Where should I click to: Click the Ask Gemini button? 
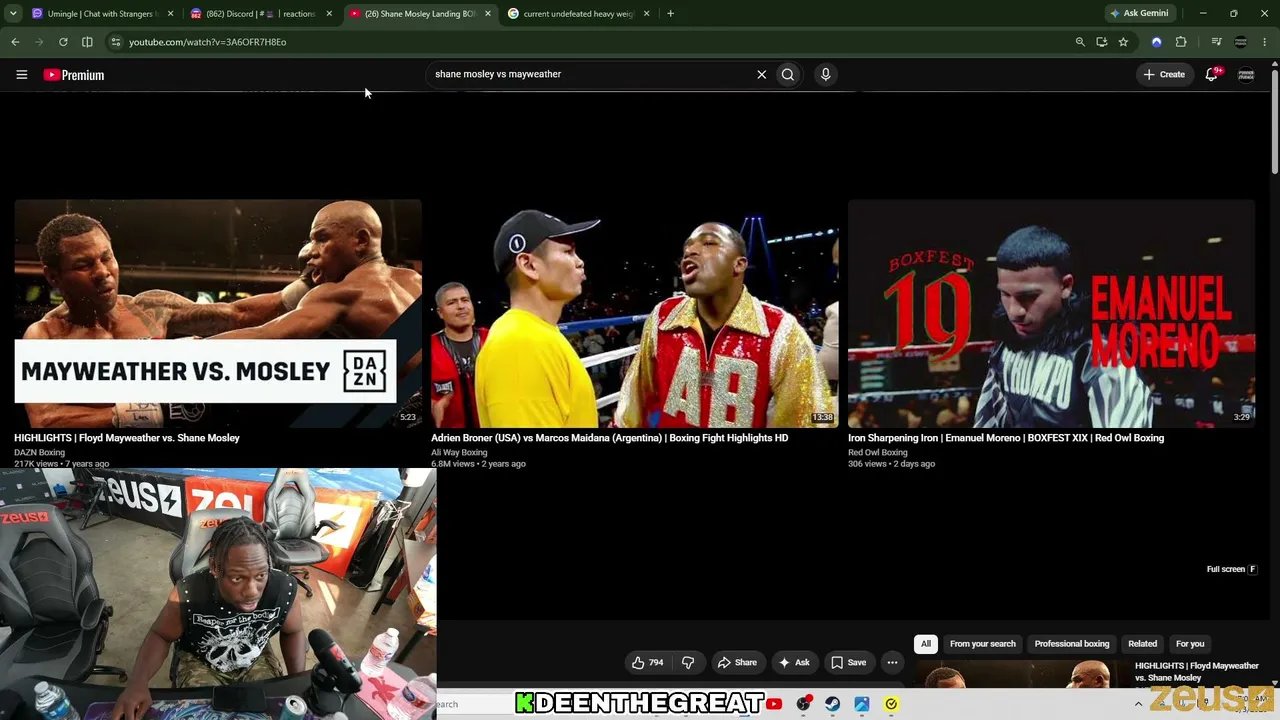pyautogui.click(x=1138, y=14)
